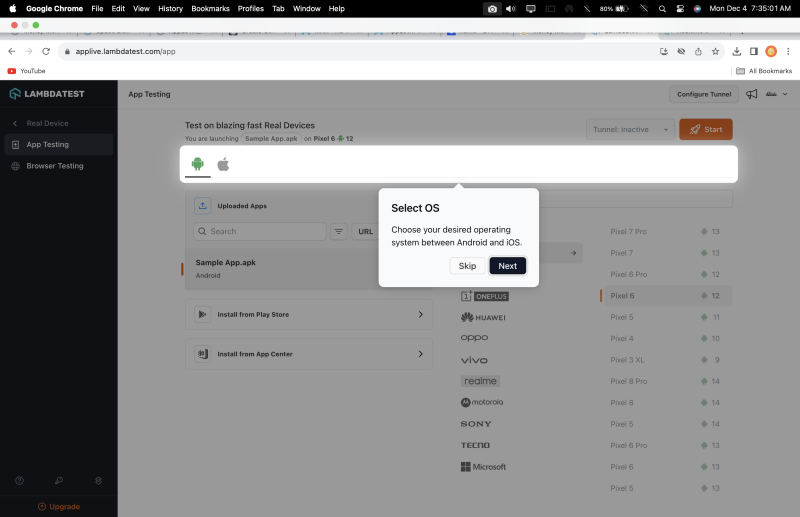Open All Bookmarks folder
Image resolution: width=800 pixels, height=517 pixels.
coord(764,71)
